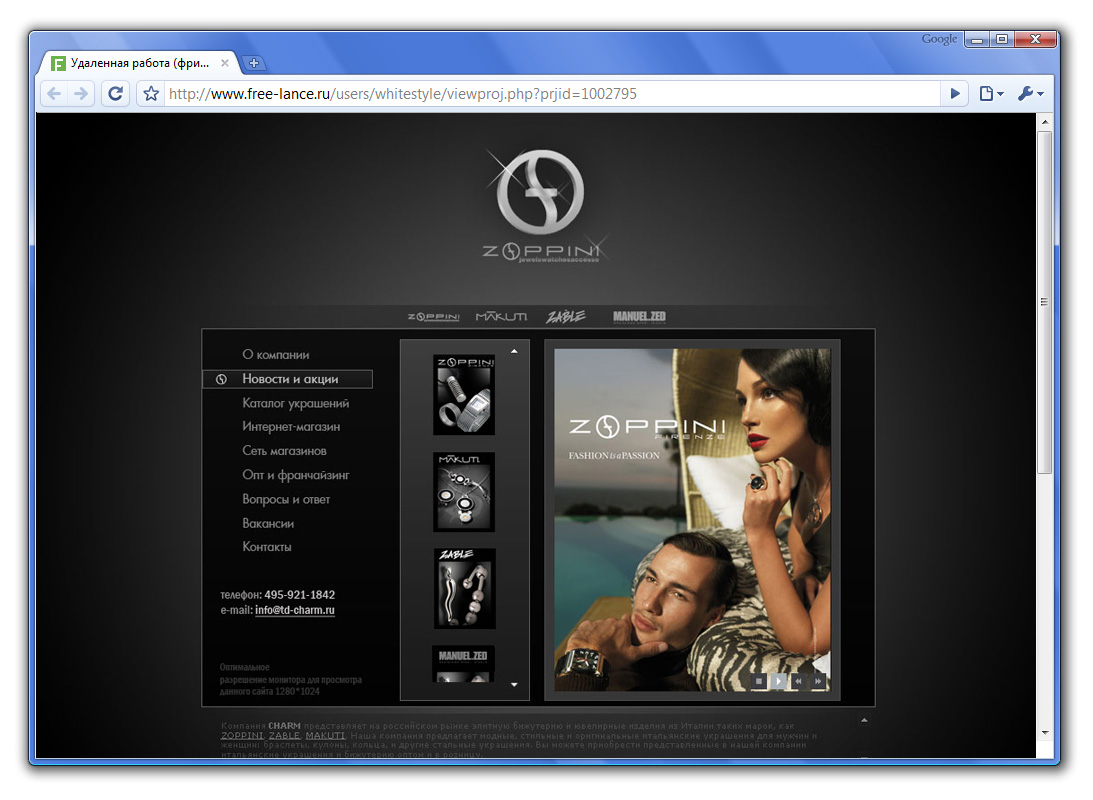Click phone number 495-921-1842
This screenshot has width=1093, height=800.
point(300,594)
